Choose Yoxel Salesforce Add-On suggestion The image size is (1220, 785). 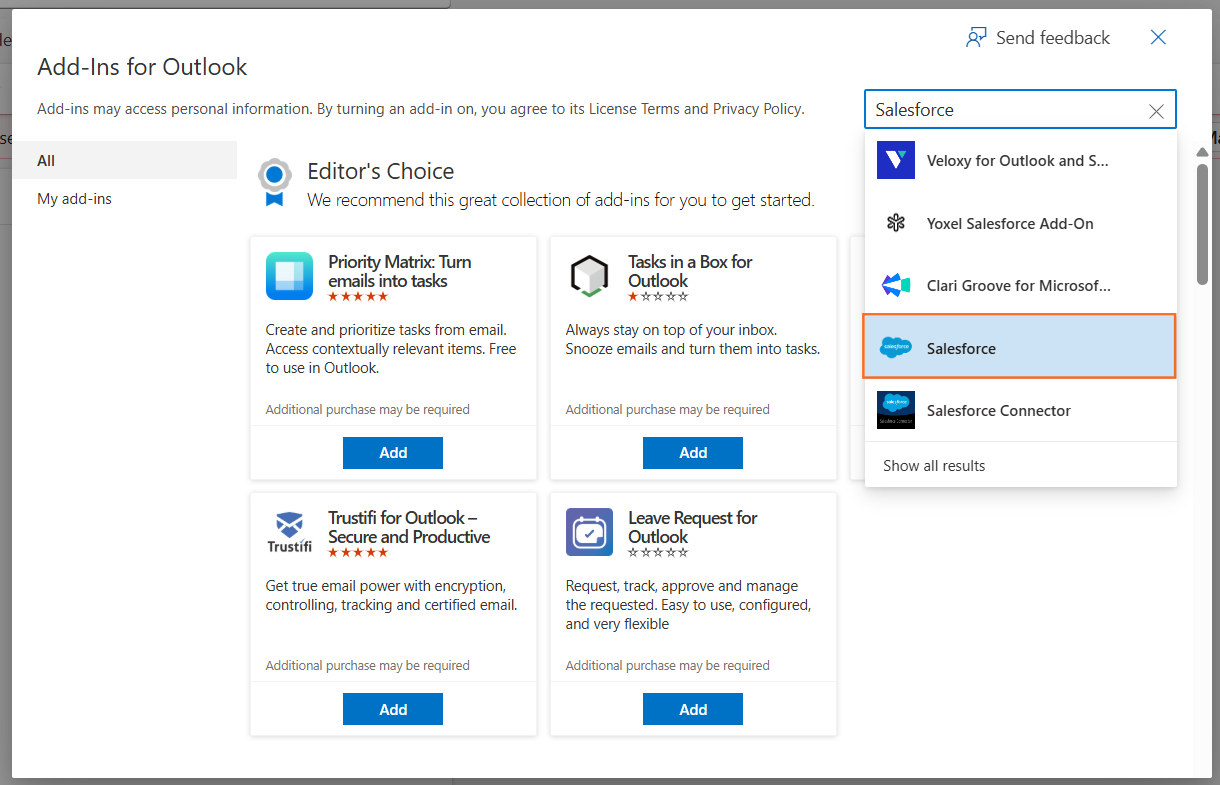1020,223
